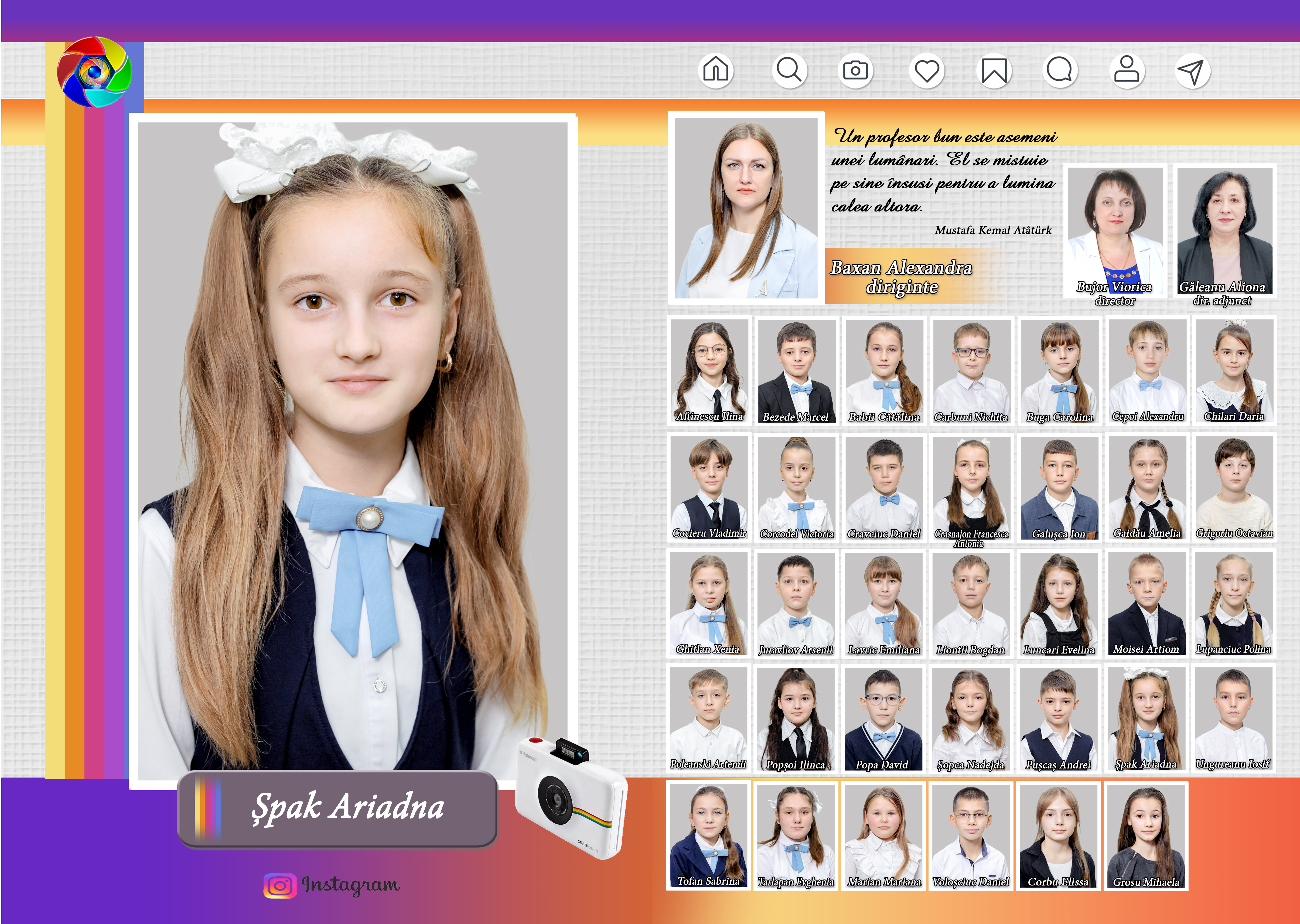Open the Tofan Sabrina student photo
Screen dimensions: 1300x924
[708, 835]
